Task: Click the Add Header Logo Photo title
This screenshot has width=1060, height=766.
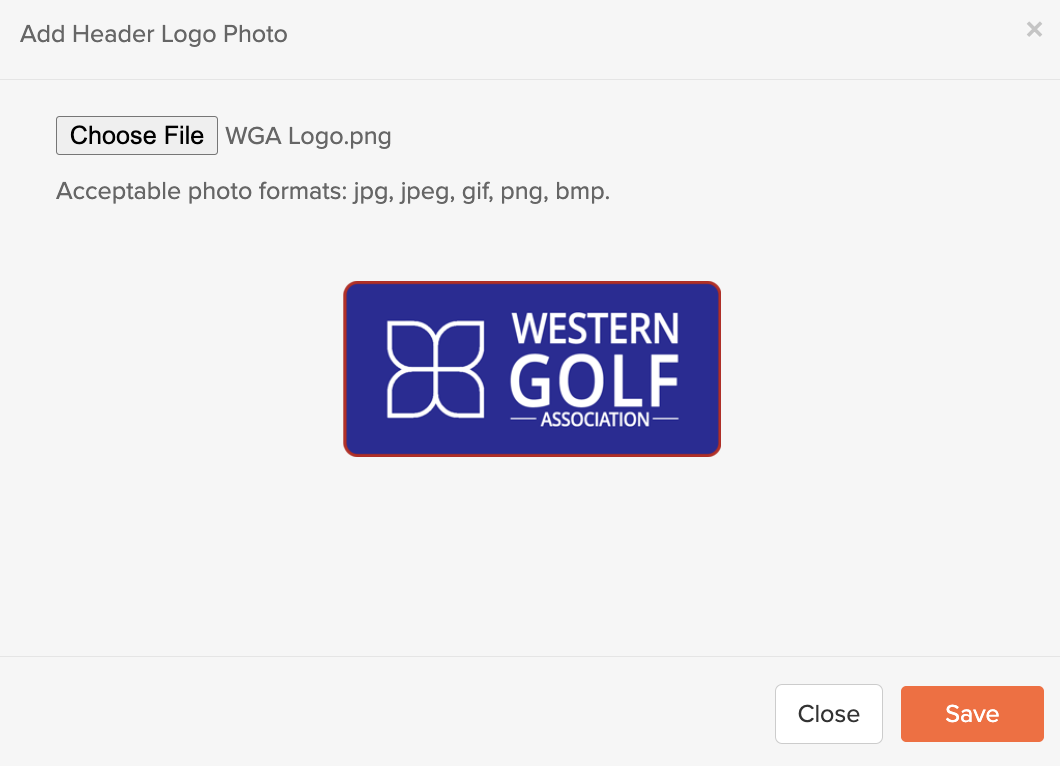Action: [x=153, y=34]
